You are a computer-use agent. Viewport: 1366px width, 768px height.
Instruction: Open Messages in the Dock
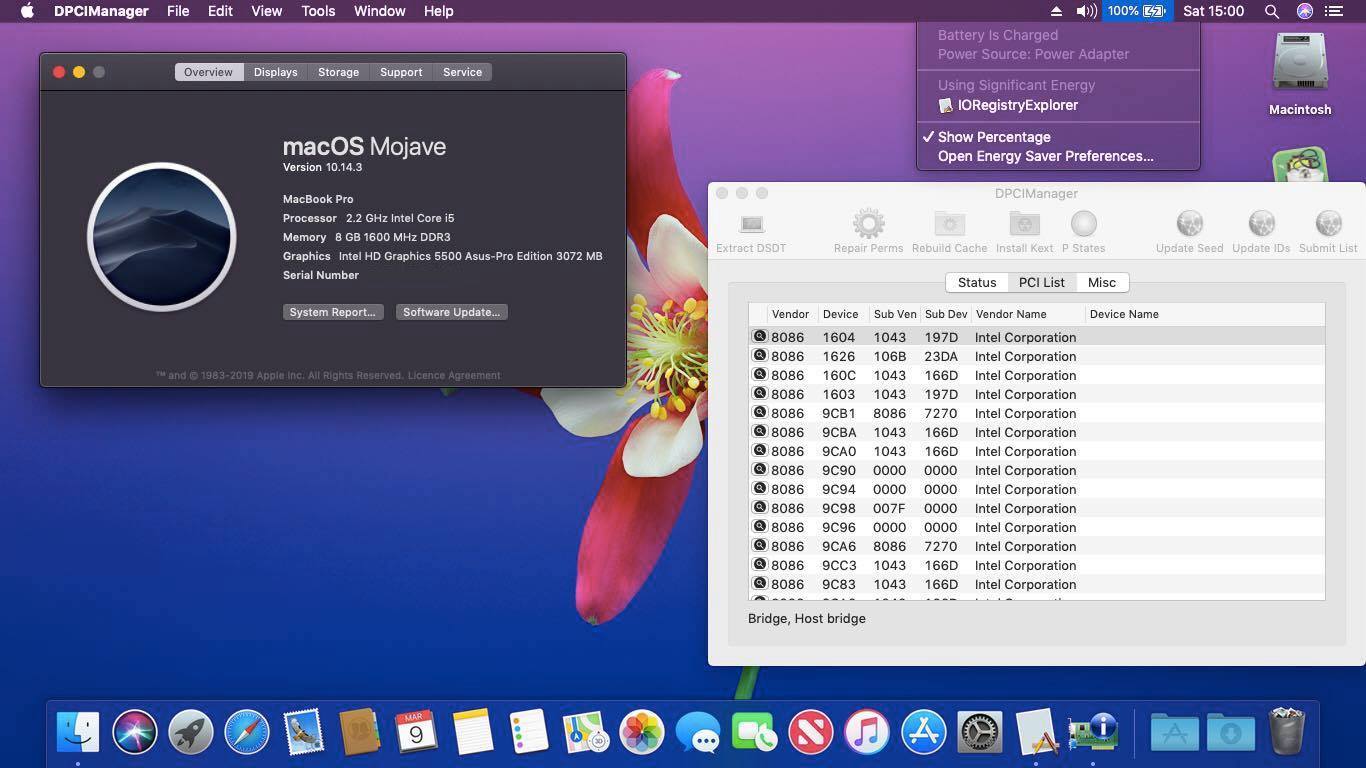697,733
